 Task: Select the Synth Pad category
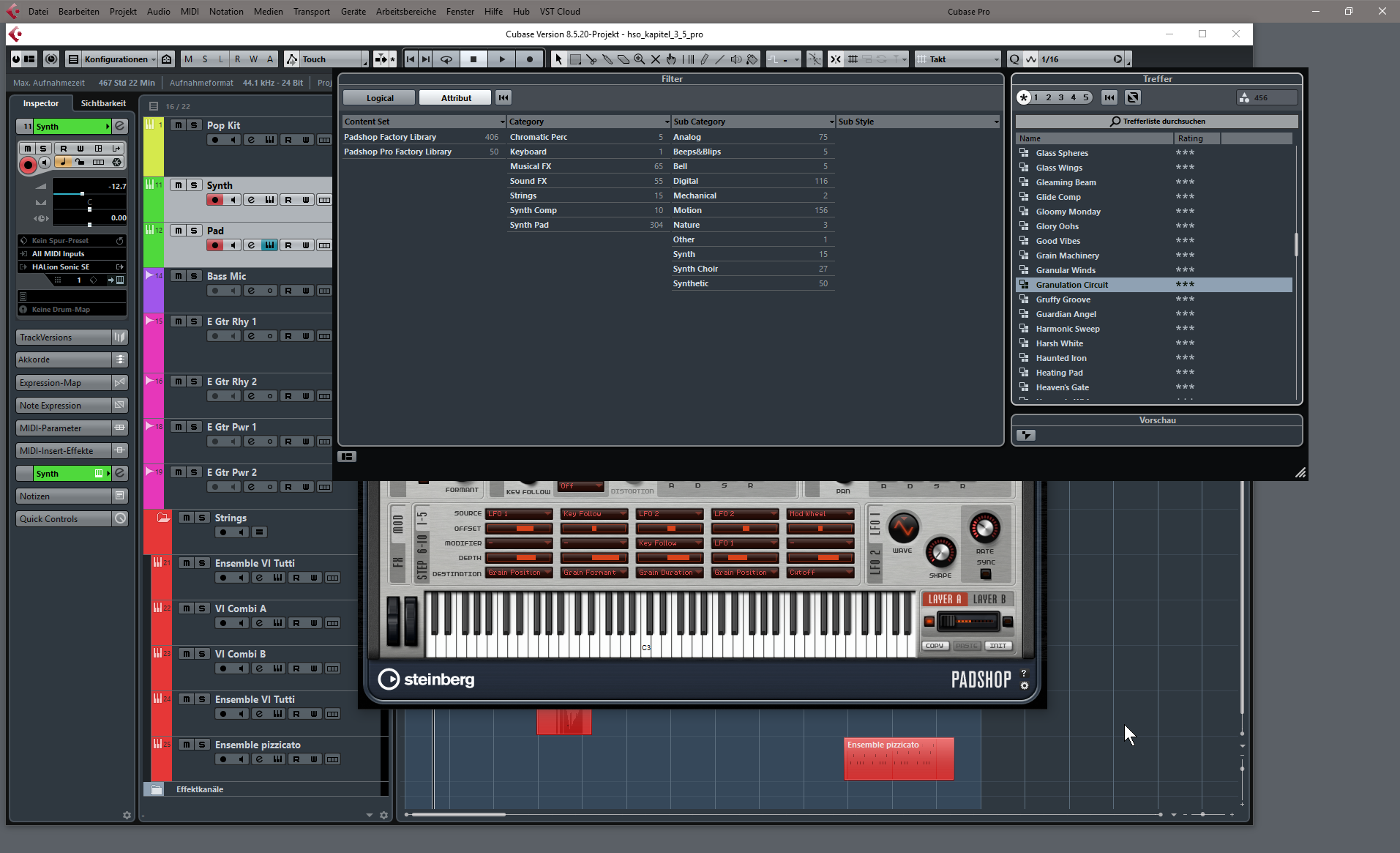click(587, 225)
